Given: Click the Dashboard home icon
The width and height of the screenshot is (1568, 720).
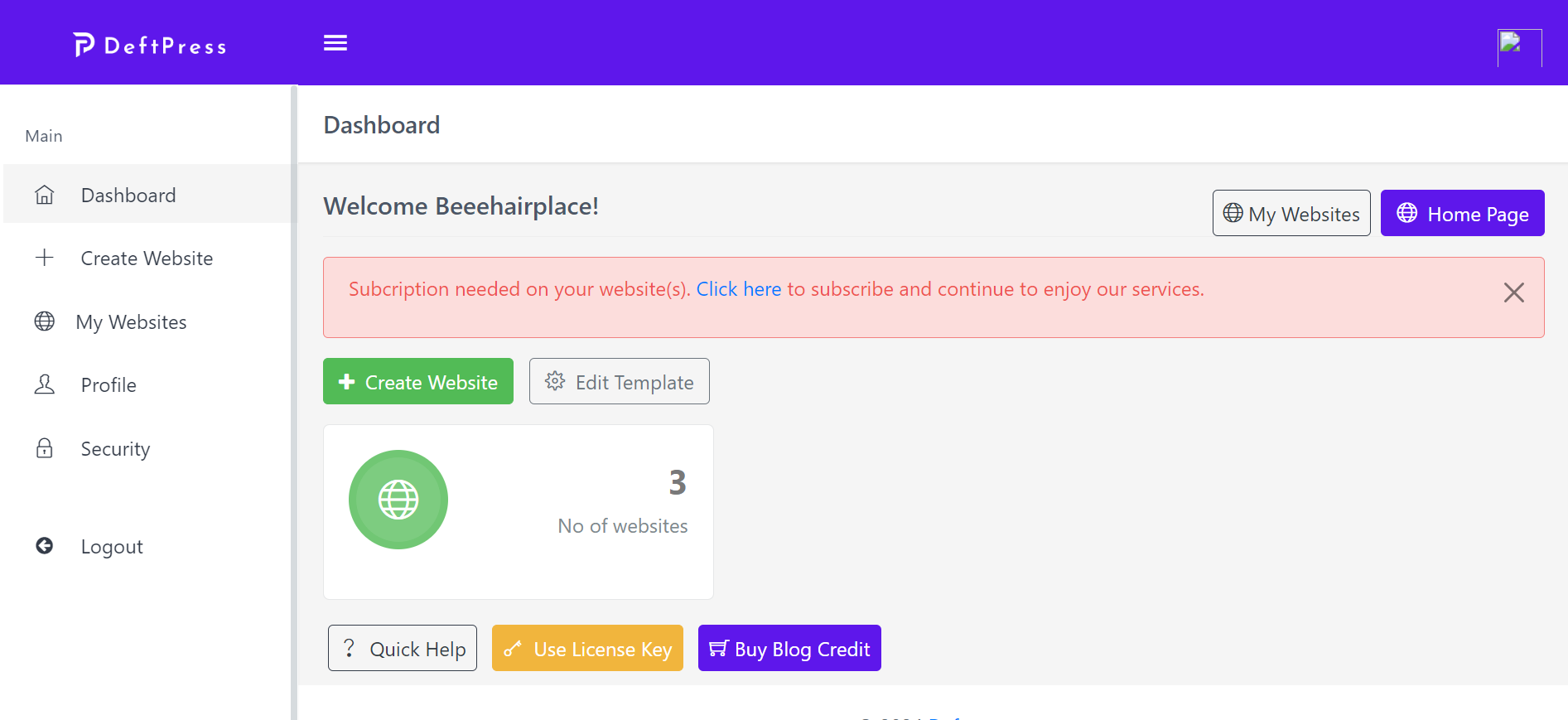Looking at the screenshot, I should 45,195.
